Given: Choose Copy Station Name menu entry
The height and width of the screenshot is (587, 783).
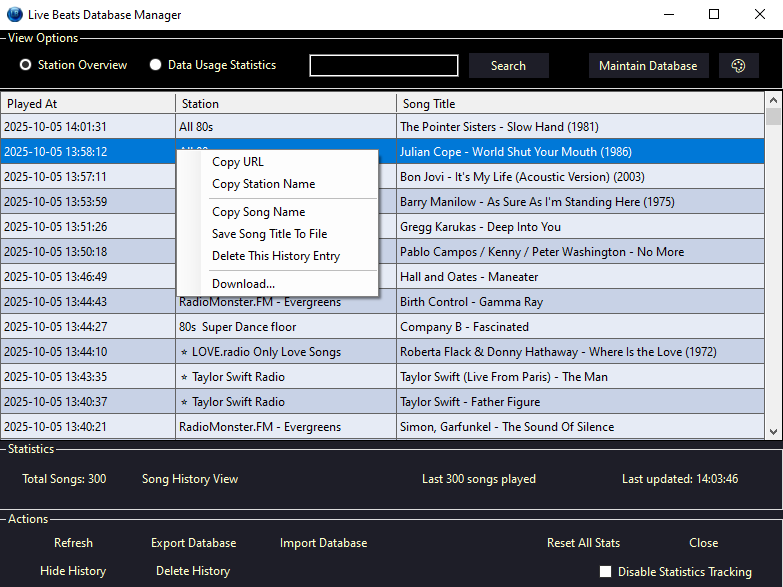Looking at the screenshot, I should (x=263, y=184).
